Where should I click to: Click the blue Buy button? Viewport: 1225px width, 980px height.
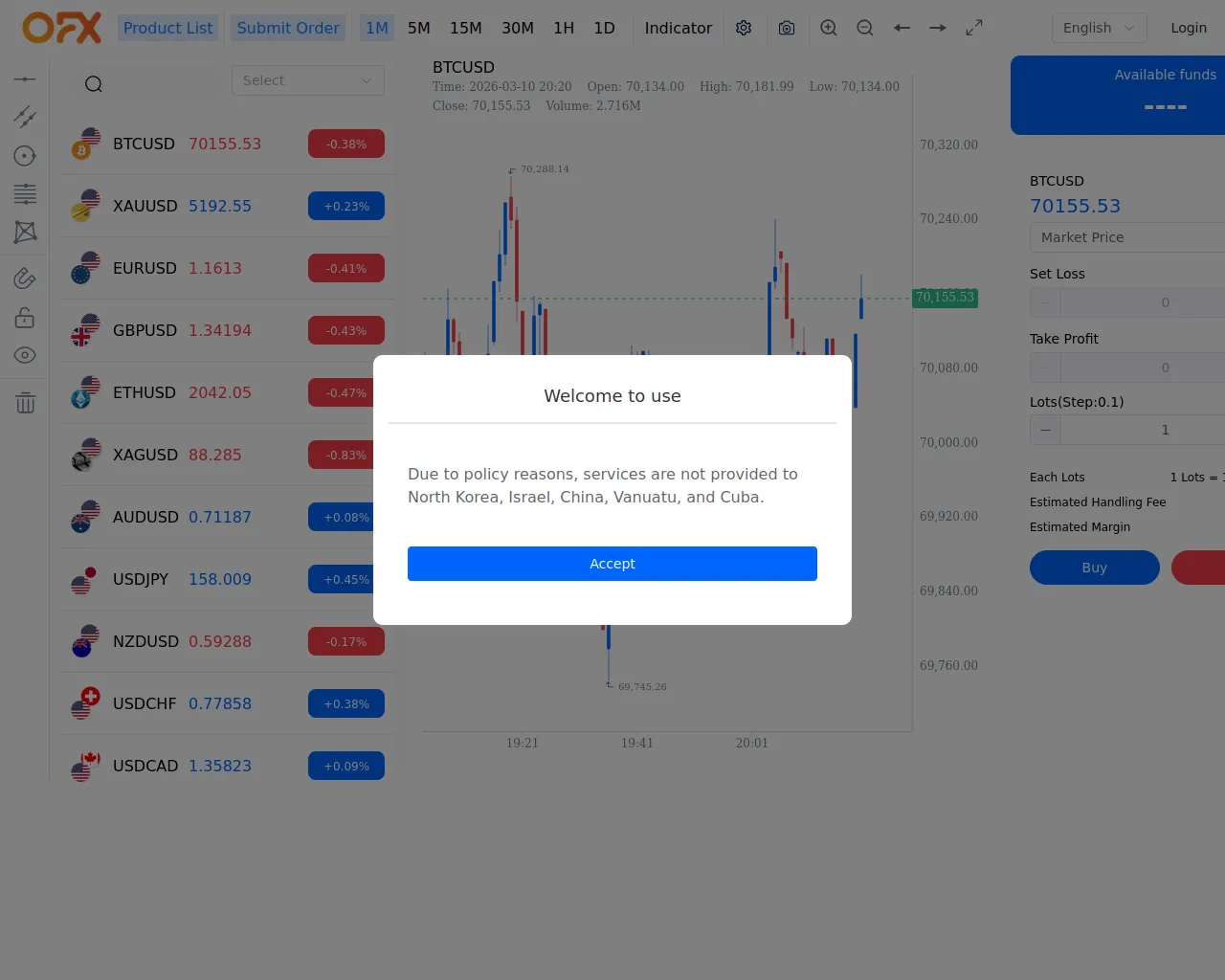pyautogui.click(x=1095, y=568)
